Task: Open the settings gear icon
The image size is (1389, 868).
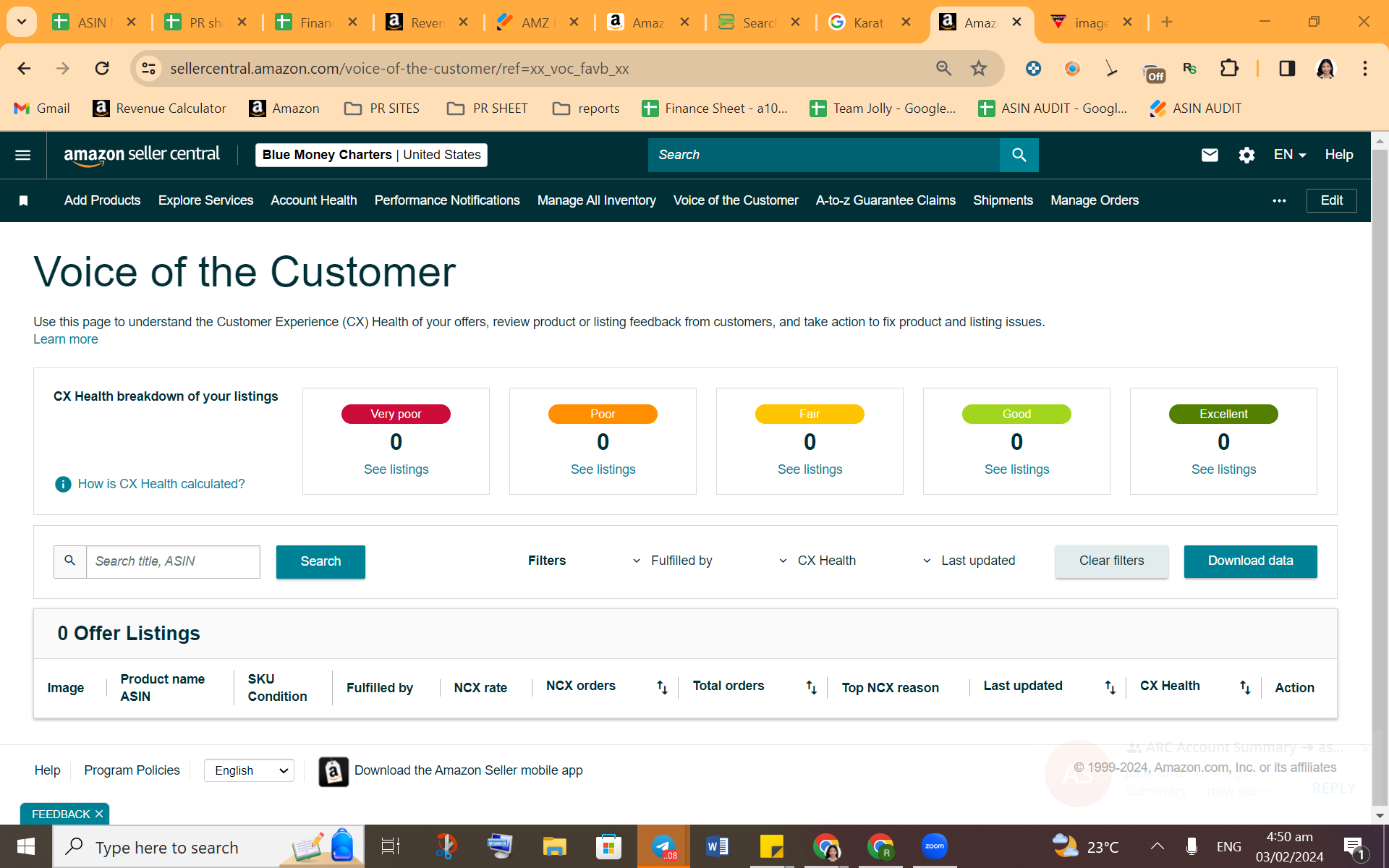Action: [x=1246, y=155]
